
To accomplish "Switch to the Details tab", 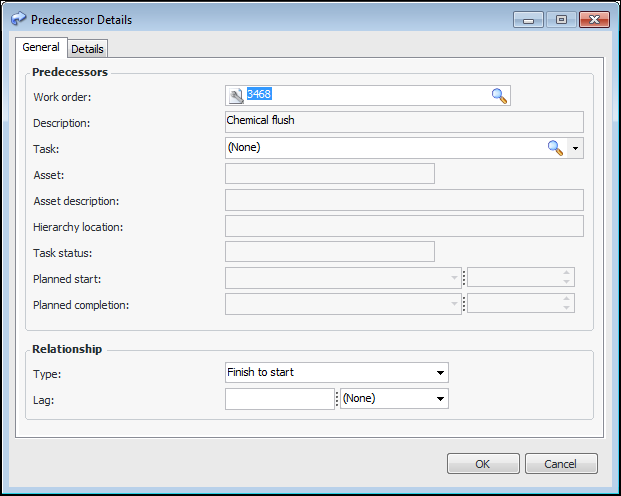I will point(87,49).
